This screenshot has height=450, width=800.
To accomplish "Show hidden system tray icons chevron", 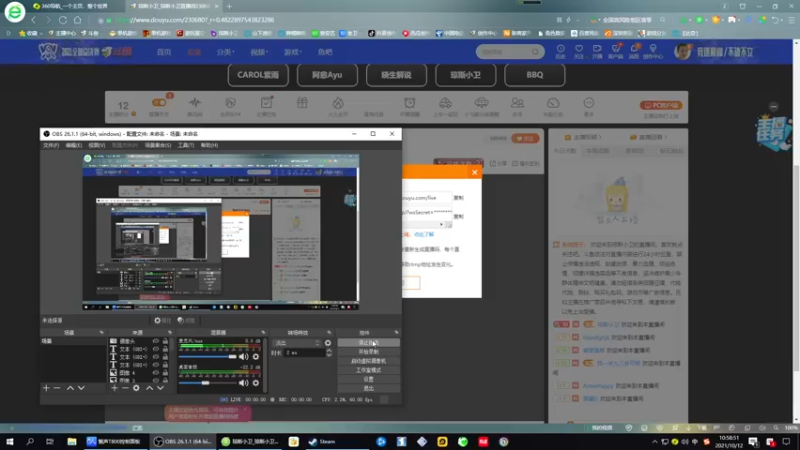I will coord(655,442).
